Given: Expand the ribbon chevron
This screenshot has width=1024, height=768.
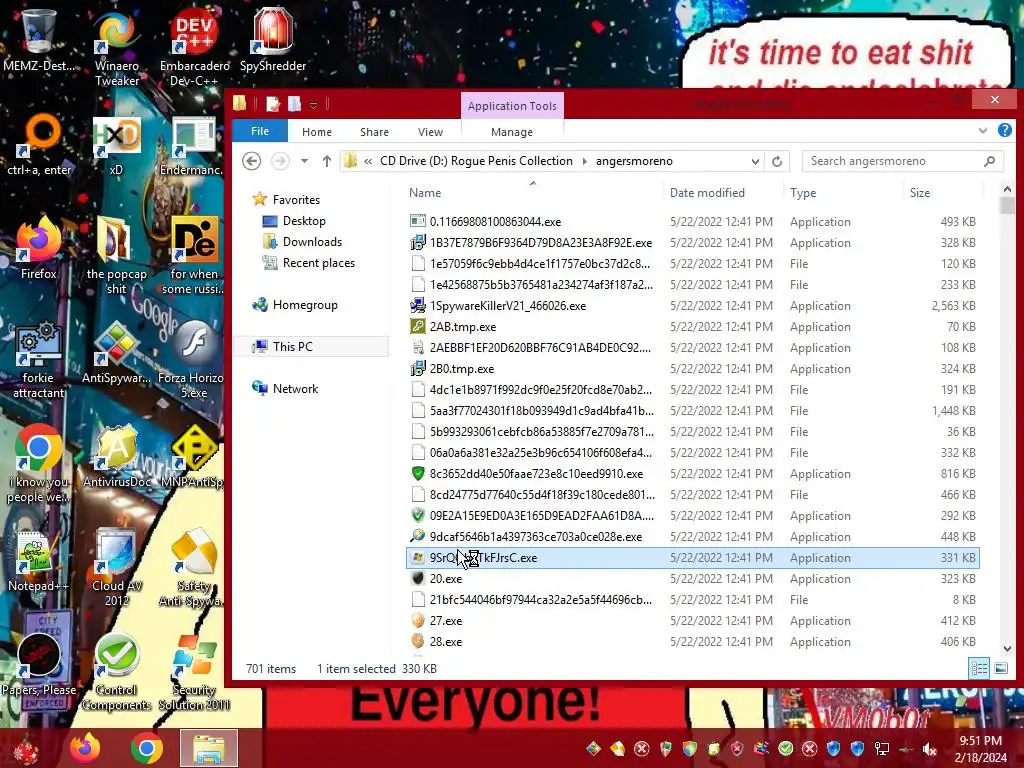Looking at the screenshot, I should tap(982, 131).
